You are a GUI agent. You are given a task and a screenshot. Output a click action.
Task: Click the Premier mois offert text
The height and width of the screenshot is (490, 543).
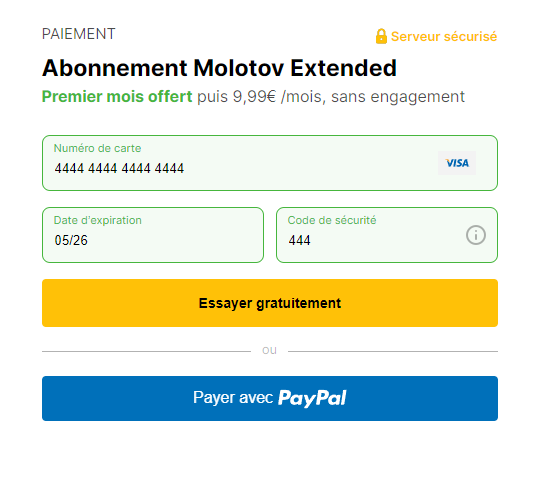[117, 96]
